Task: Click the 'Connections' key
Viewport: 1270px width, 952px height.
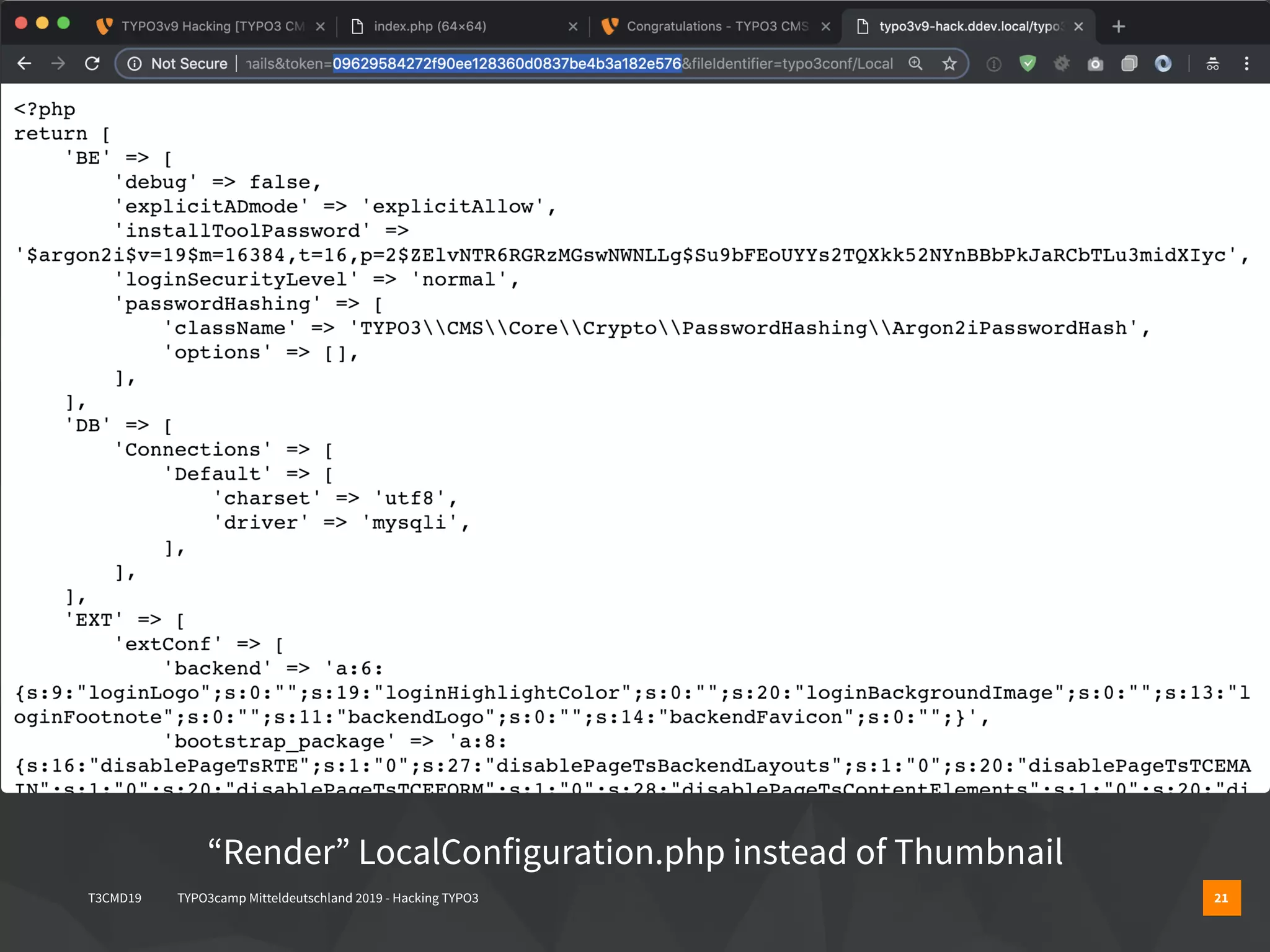Action: (x=193, y=449)
